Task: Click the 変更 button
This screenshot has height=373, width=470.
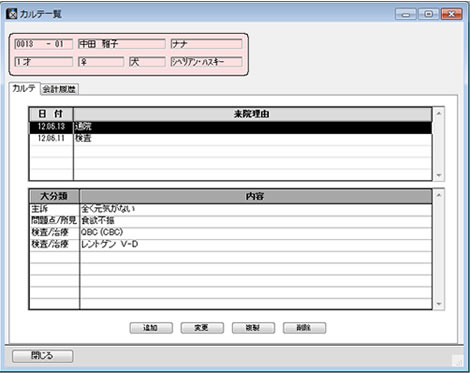Action: [202, 328]
